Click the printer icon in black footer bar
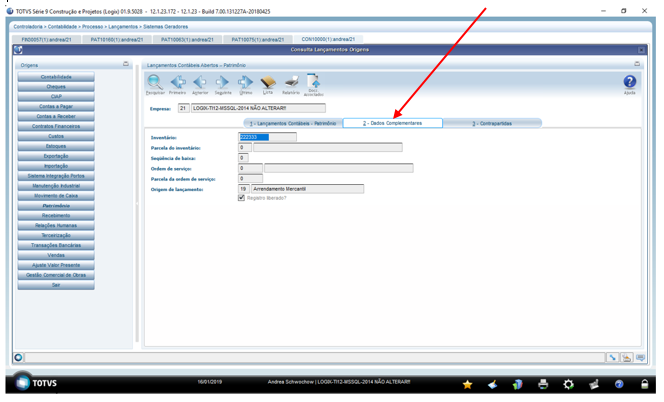 pyautogui.click(x=543, y=384)
